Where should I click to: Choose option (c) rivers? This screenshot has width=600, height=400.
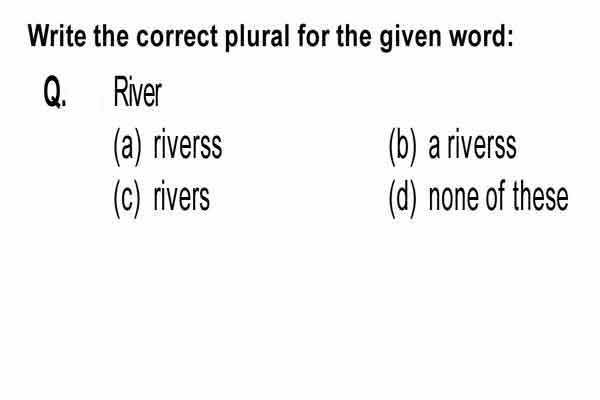point(161,199)
